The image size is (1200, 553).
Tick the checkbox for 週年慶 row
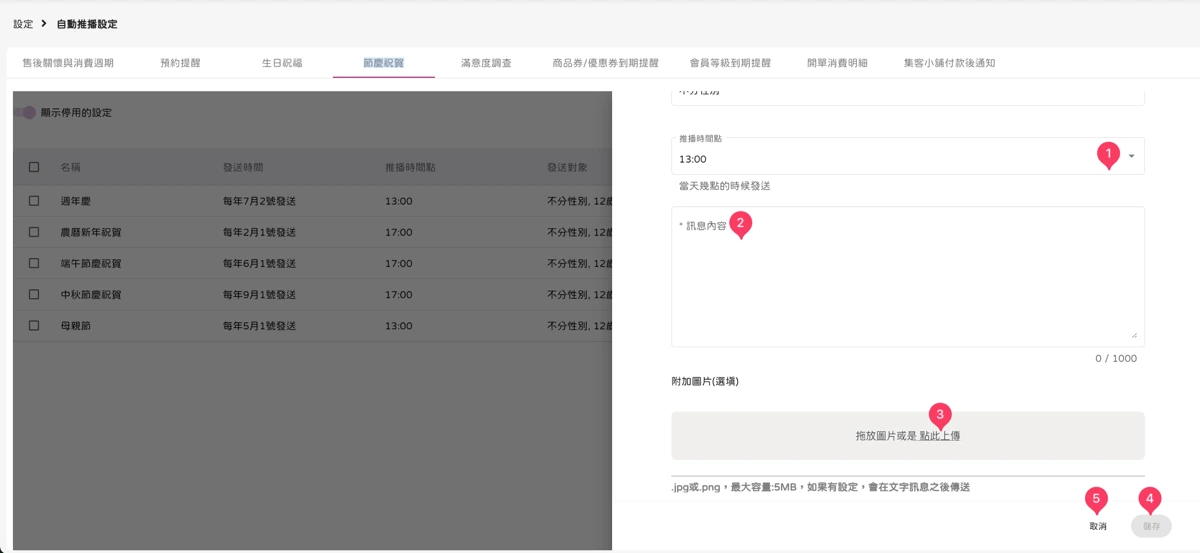(34, 201)
